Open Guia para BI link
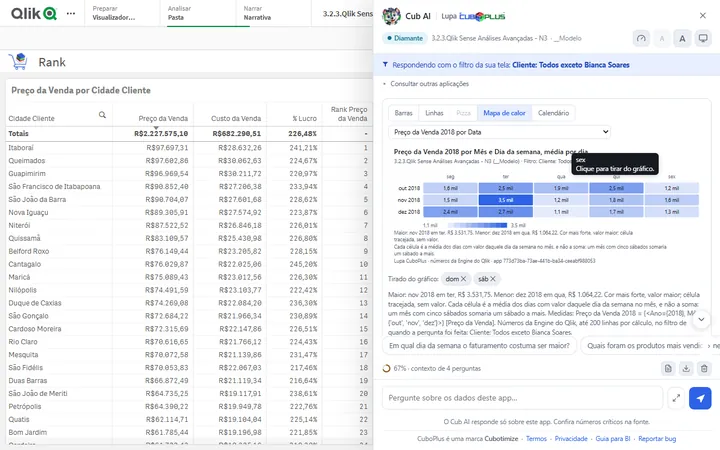Screen dimensions: 720x450 (x=613, y=439)
